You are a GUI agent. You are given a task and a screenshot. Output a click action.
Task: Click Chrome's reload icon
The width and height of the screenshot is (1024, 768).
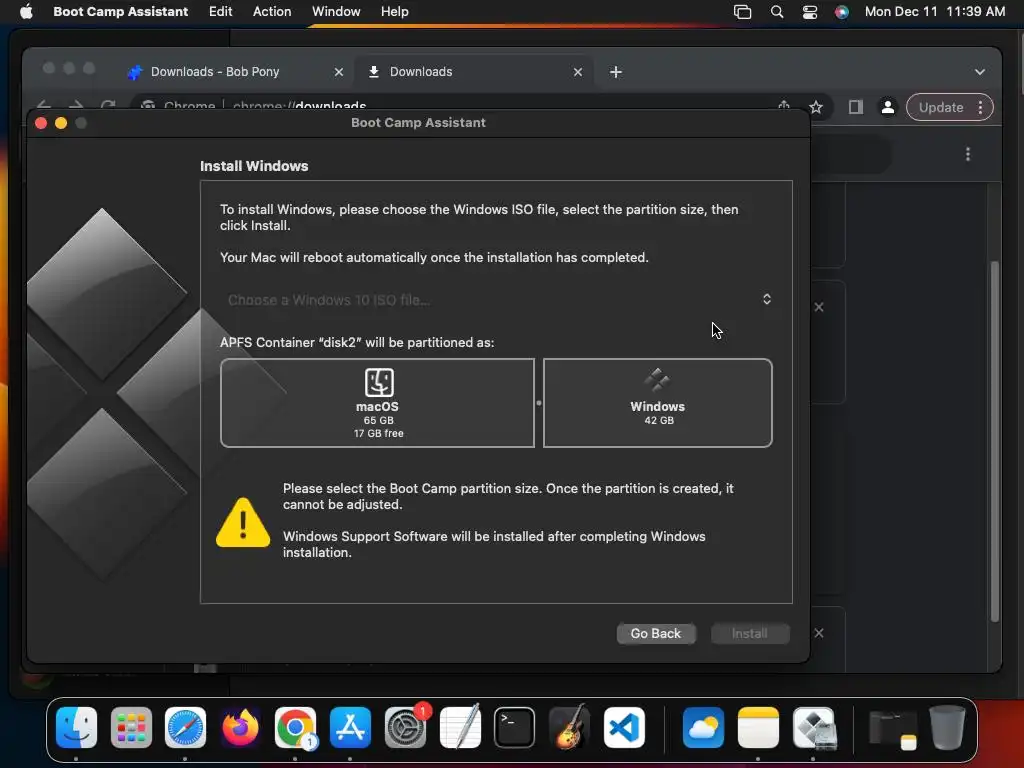click(108, 105)
